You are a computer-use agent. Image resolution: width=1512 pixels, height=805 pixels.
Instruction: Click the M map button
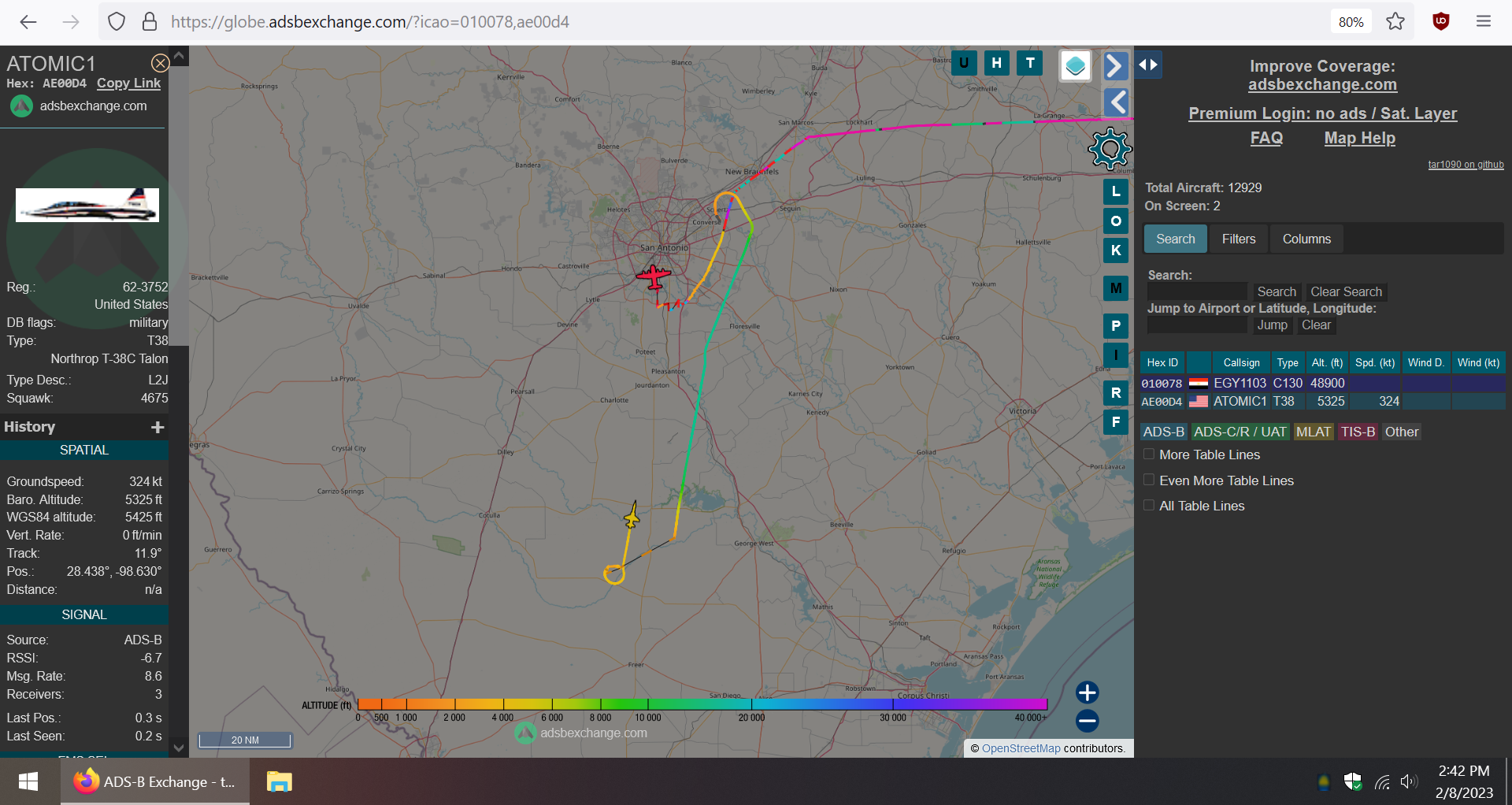click(x=1116, y=288)
